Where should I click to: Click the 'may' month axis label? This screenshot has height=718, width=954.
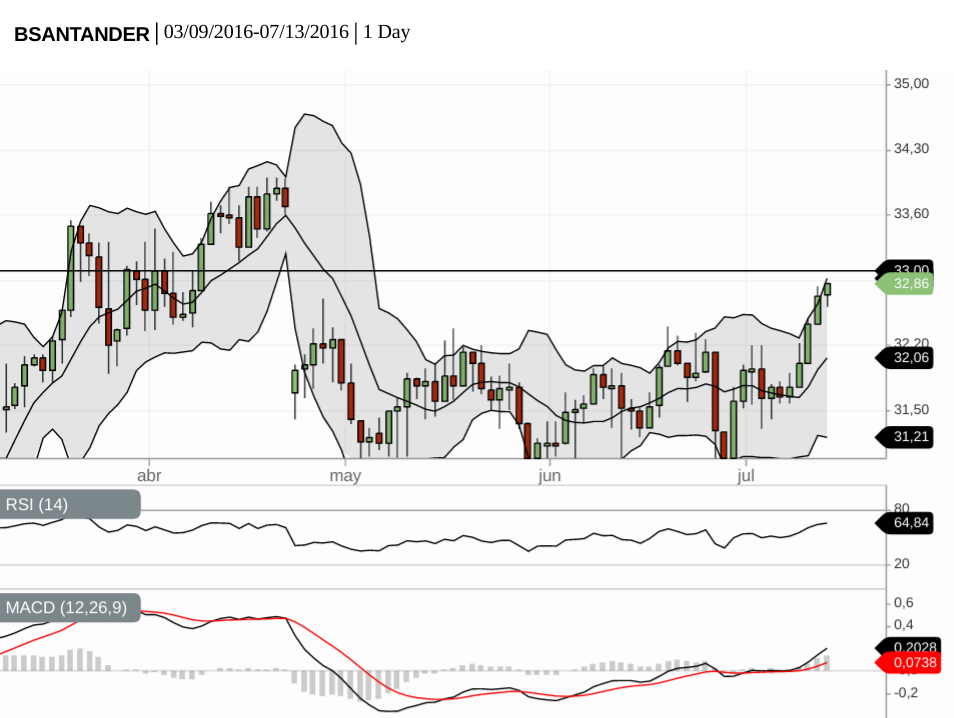345,476
